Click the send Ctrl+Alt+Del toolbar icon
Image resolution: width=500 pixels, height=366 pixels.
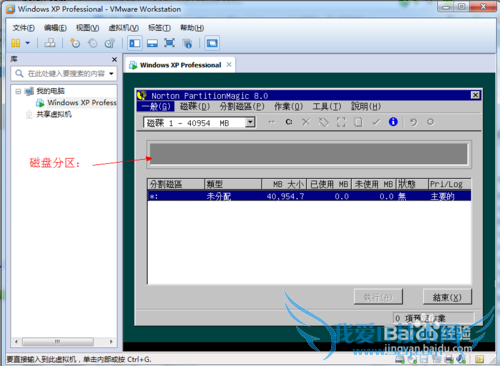point(50,43)
